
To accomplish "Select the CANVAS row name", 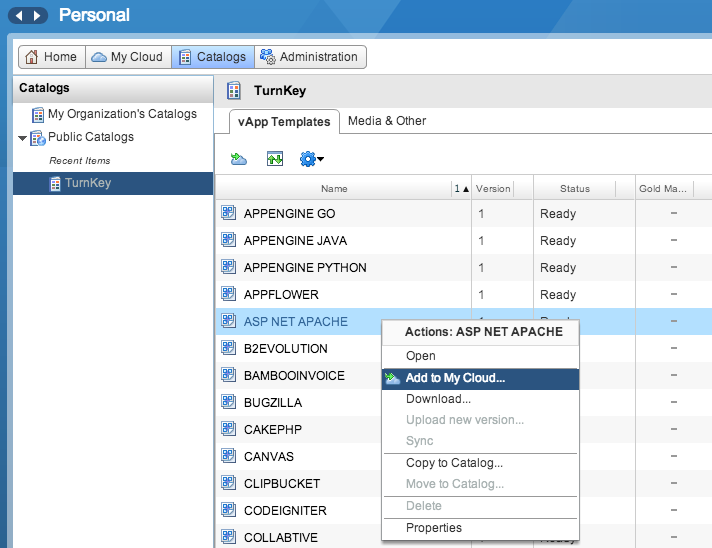I will [269, 457].
